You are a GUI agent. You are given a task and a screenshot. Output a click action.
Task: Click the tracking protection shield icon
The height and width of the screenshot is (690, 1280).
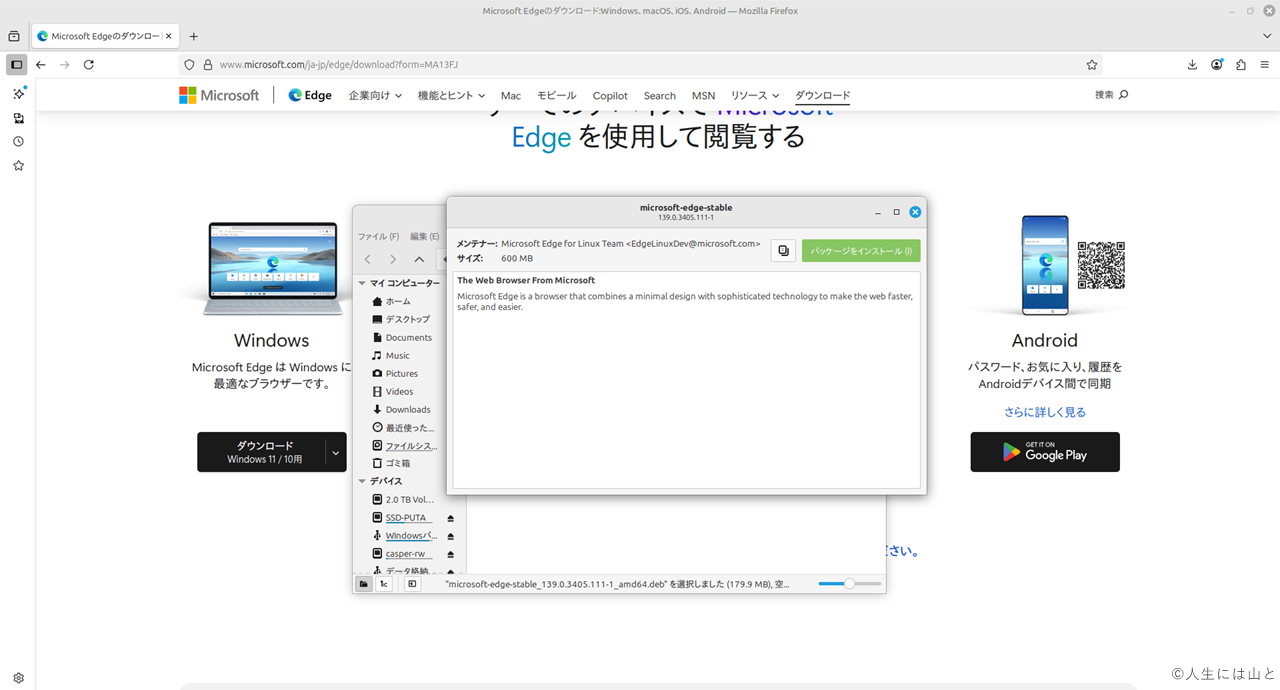[189, 64]
